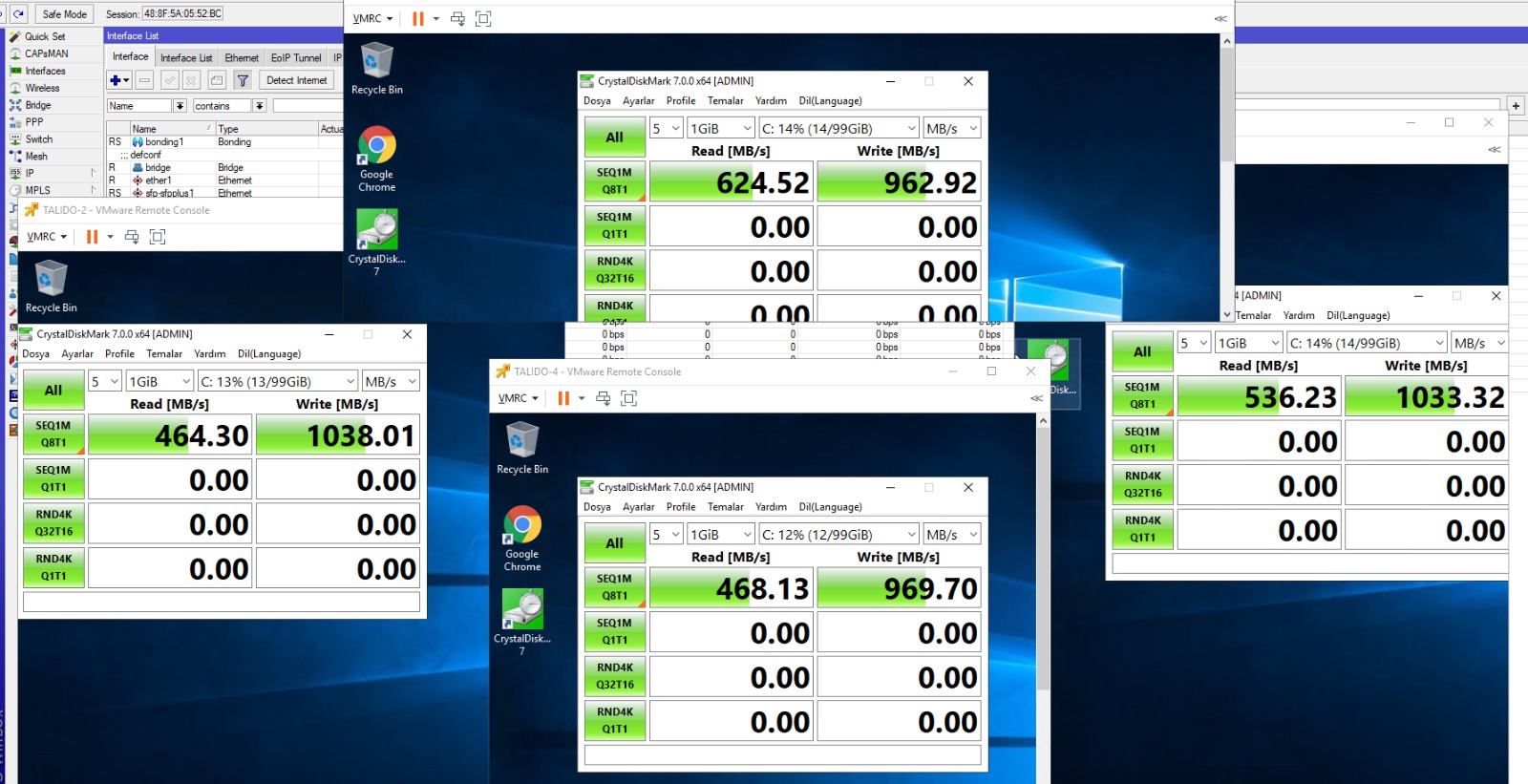Click the WinBox redo arrow button

pos(18,13)
